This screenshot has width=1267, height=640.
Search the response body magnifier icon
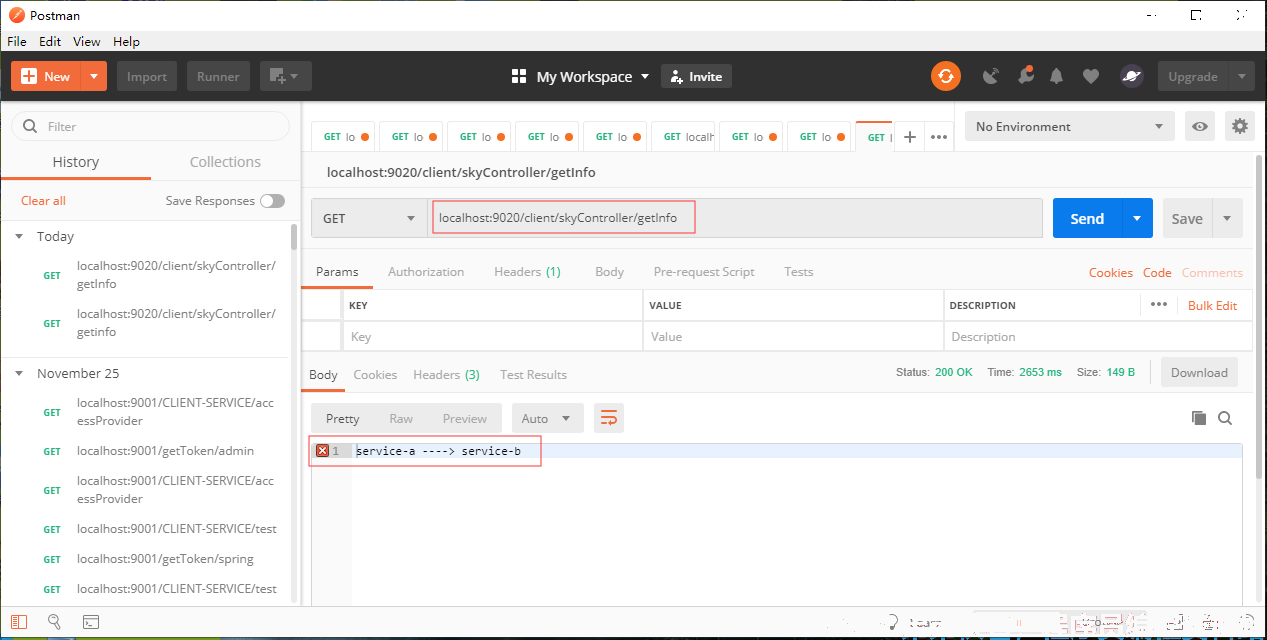[x=1225, y=418]
